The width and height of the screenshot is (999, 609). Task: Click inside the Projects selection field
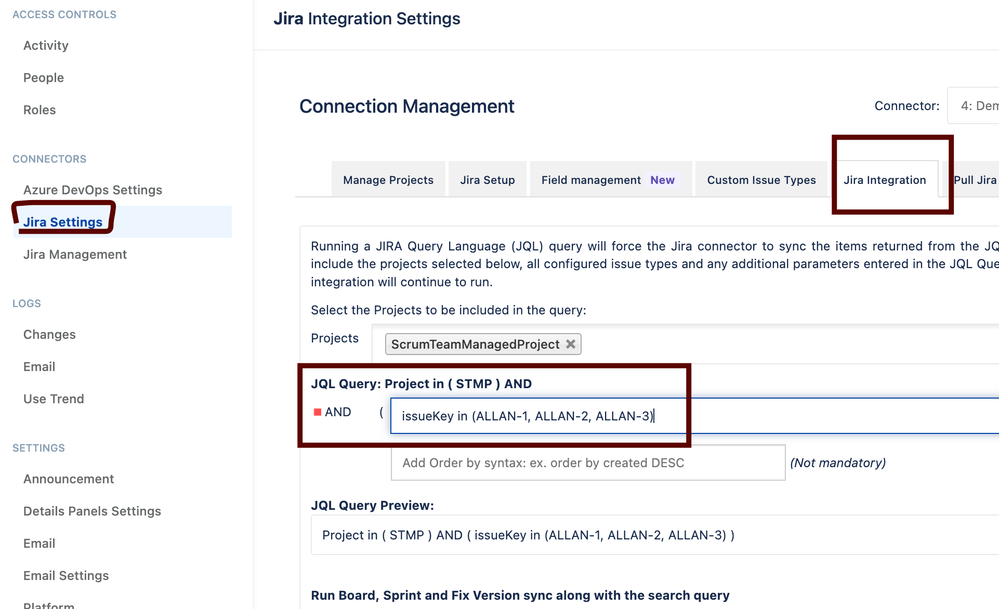click(x=685, y=344)
